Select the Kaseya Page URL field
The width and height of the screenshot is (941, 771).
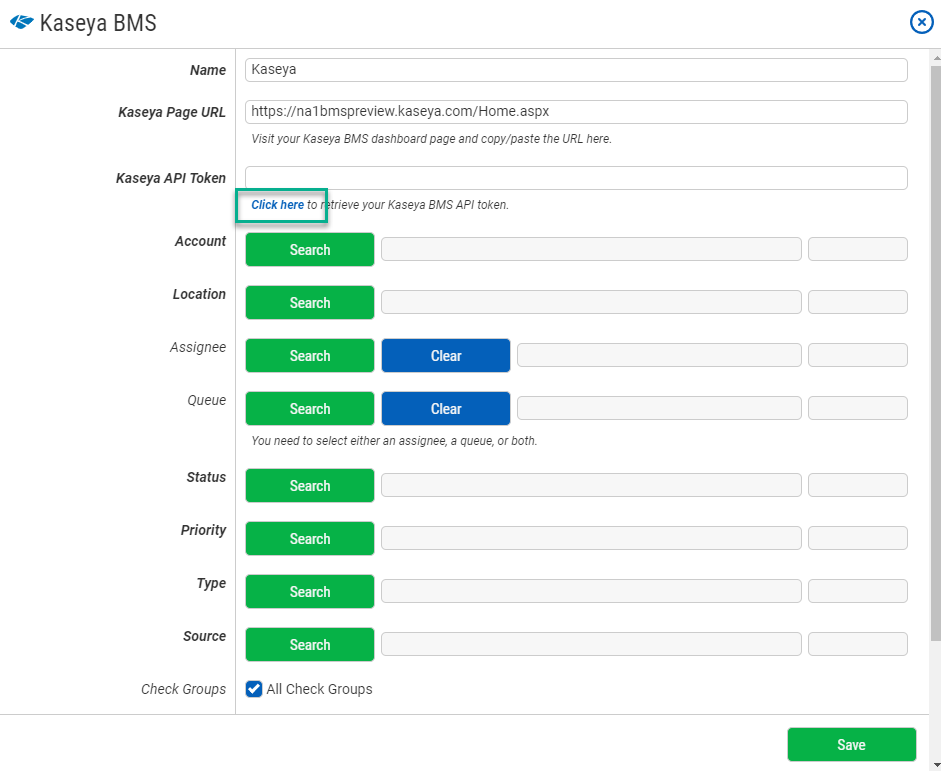(576, 112)
